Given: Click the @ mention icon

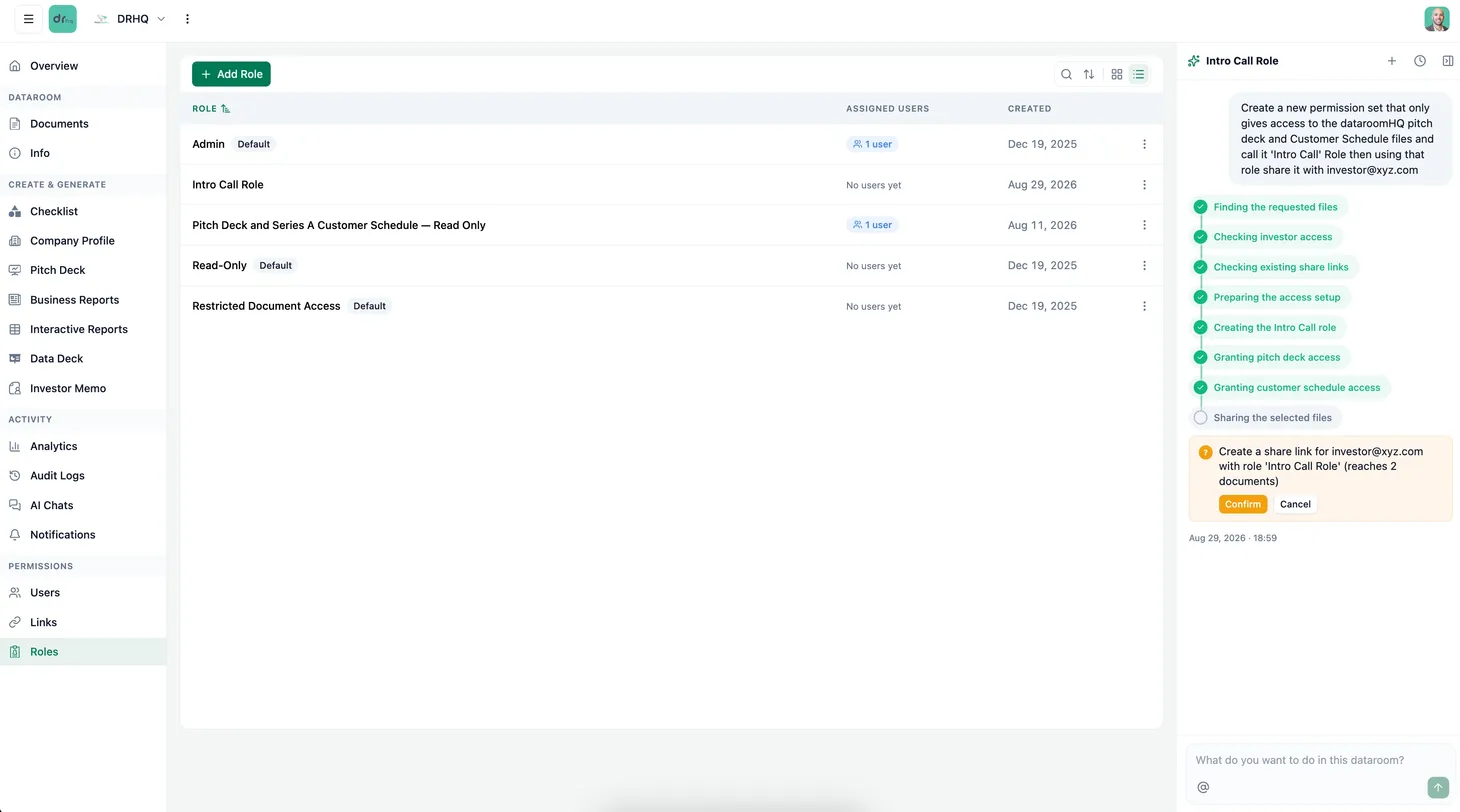Looking at the screenshot, I should point(1203,787).
